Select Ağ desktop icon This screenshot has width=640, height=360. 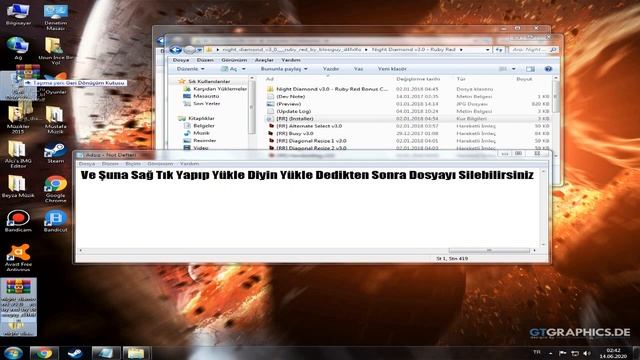pyautogui.click(x=18, y=49)
